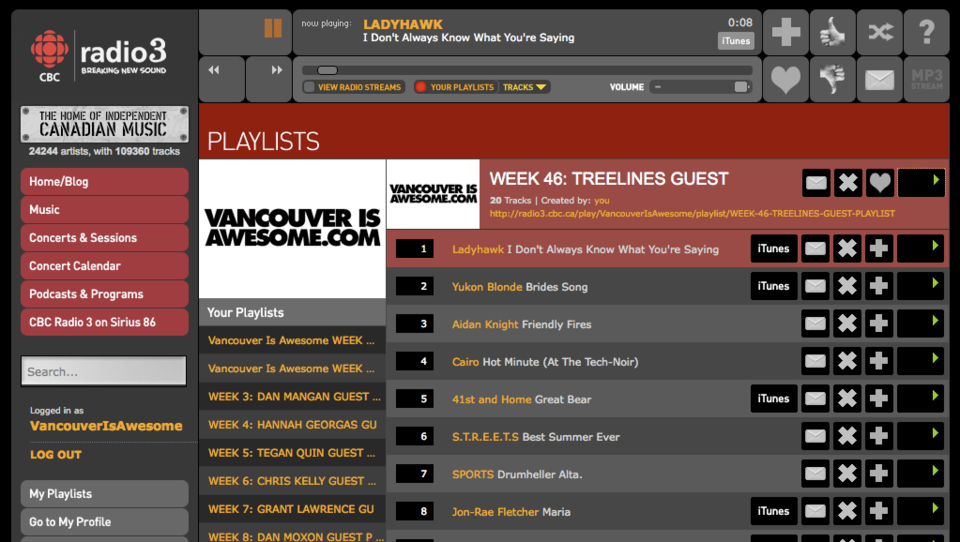The height and width of the screenshot is (542, 960).
Task: Click the Aidan Knight artist link
Action: [485, 325]
